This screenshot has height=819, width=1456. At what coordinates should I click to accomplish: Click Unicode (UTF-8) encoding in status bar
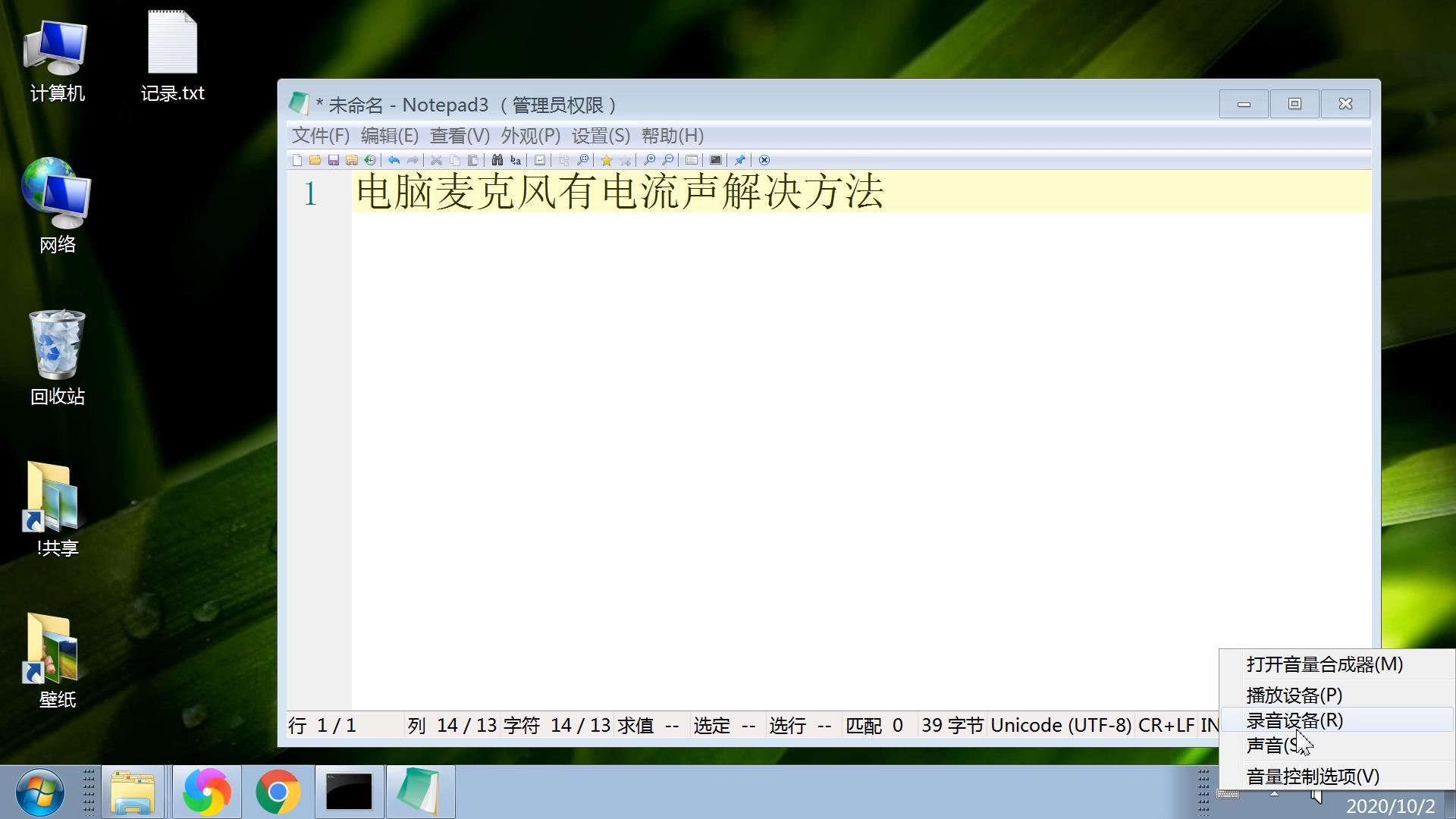point(1061,726)
